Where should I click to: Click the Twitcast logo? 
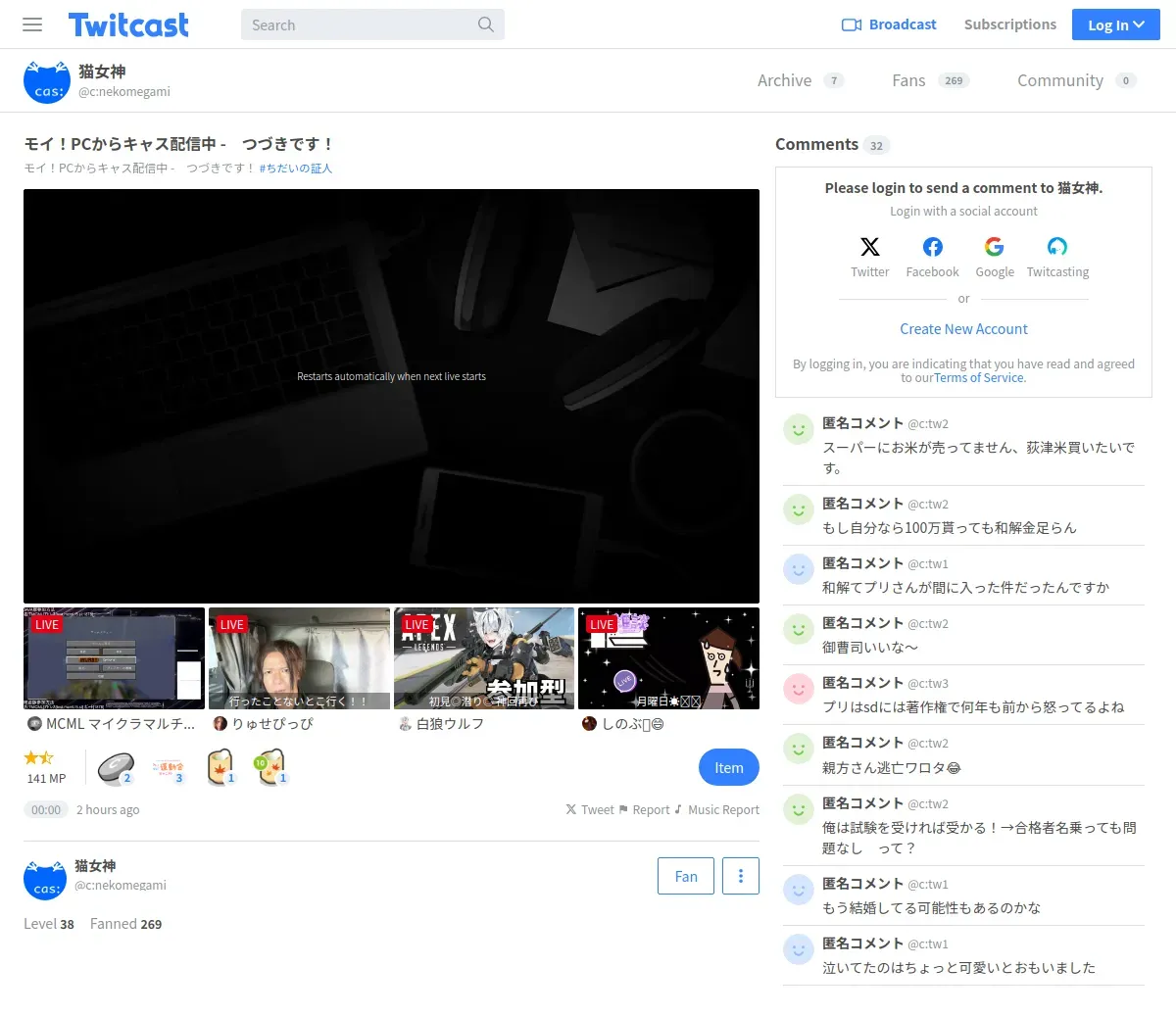tap(128, 24)
